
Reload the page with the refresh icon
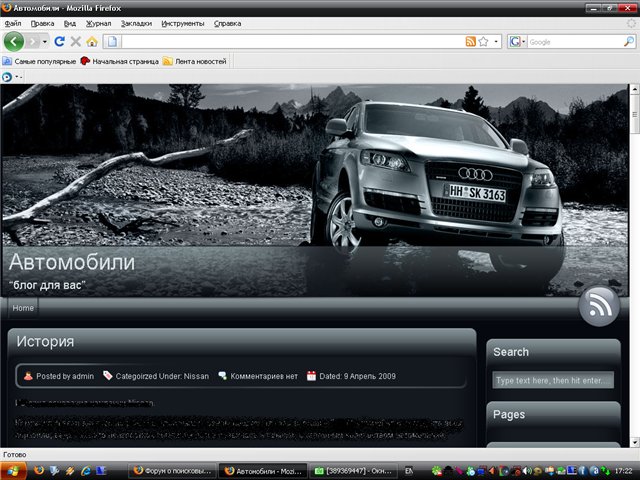click(x=59, y=41)
